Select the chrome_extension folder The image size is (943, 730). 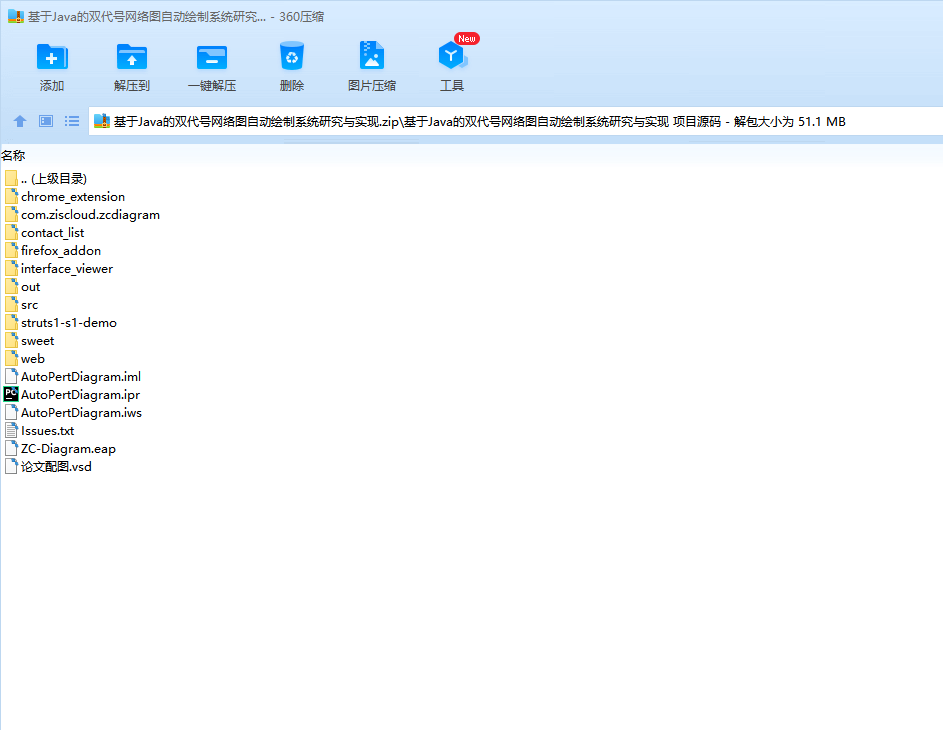click(x=64, y=197)
